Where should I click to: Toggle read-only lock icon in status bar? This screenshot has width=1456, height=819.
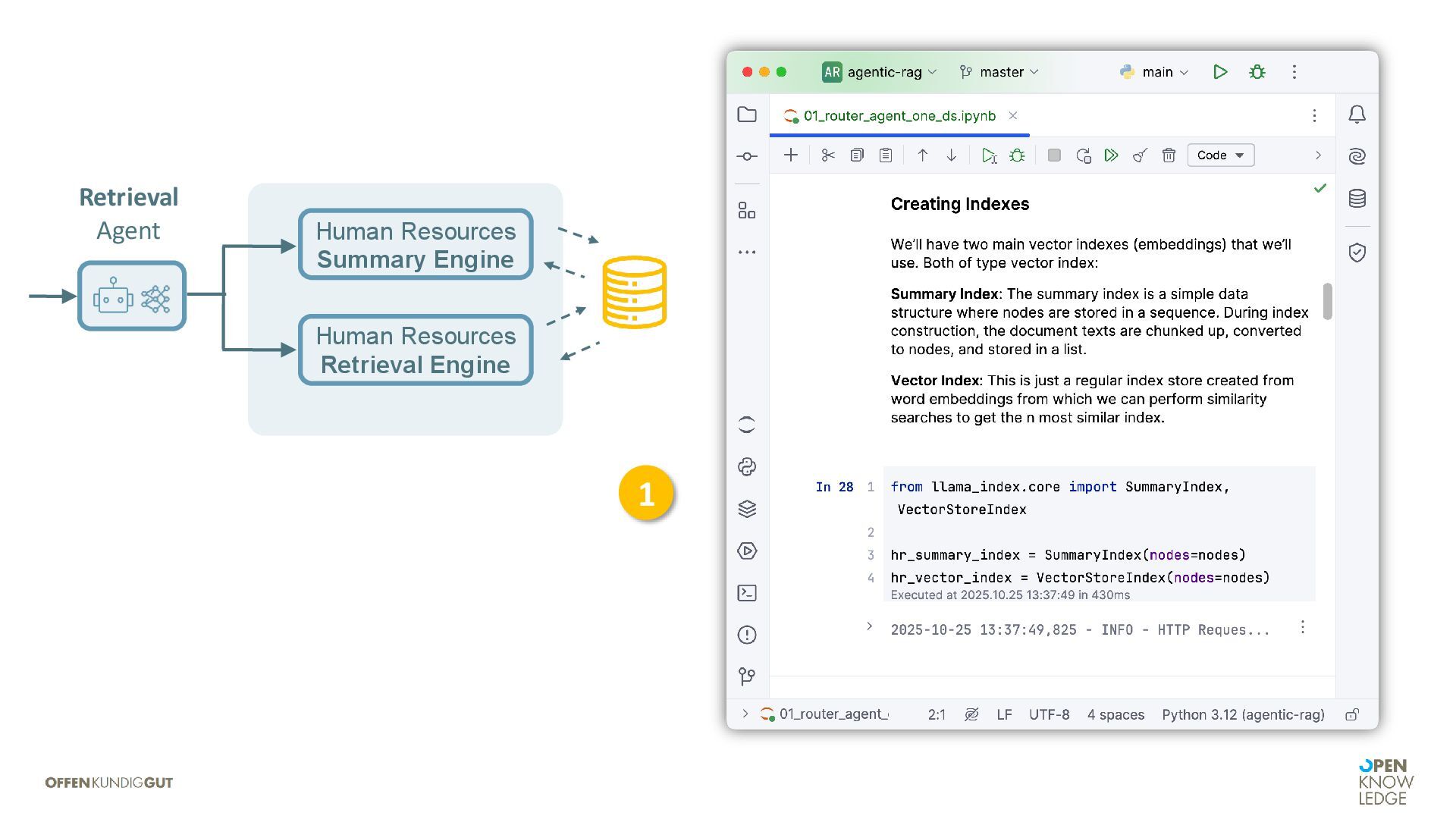[x=1352, y=714]
